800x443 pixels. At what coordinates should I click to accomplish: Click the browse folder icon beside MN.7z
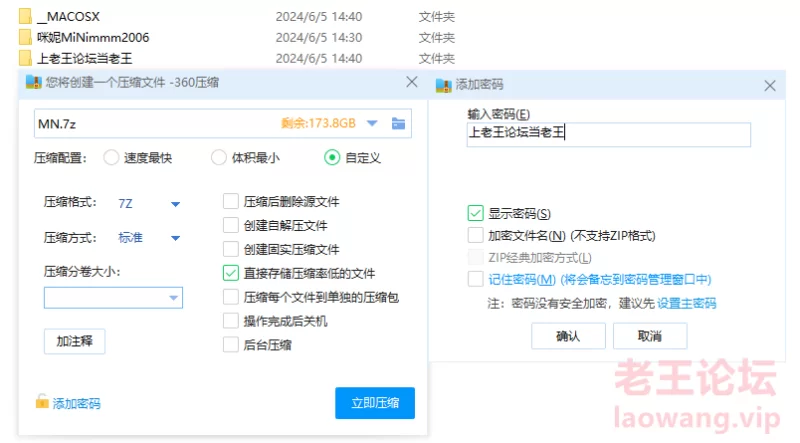point(398,124)
